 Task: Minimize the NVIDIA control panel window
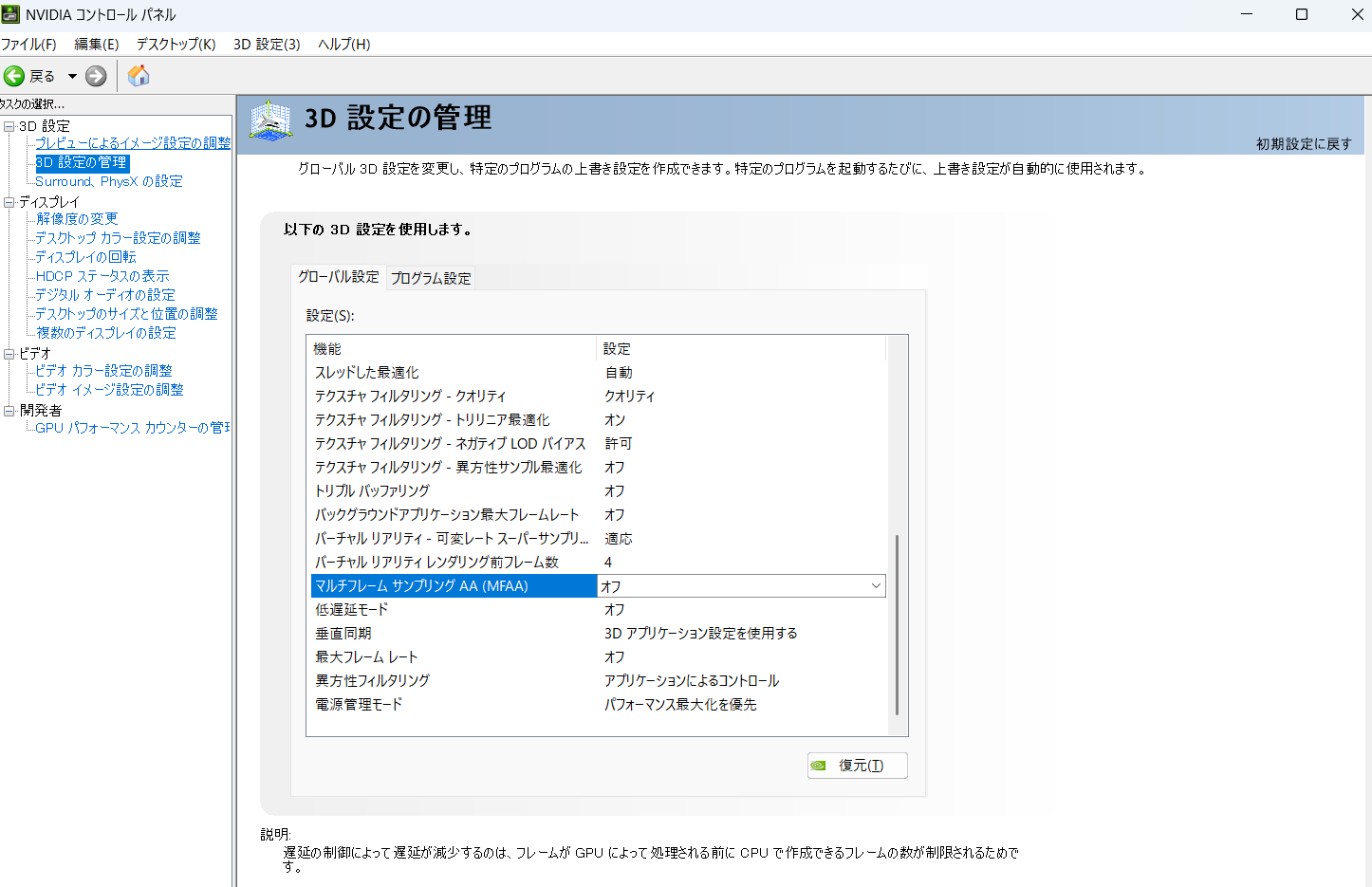point(1247,14)
